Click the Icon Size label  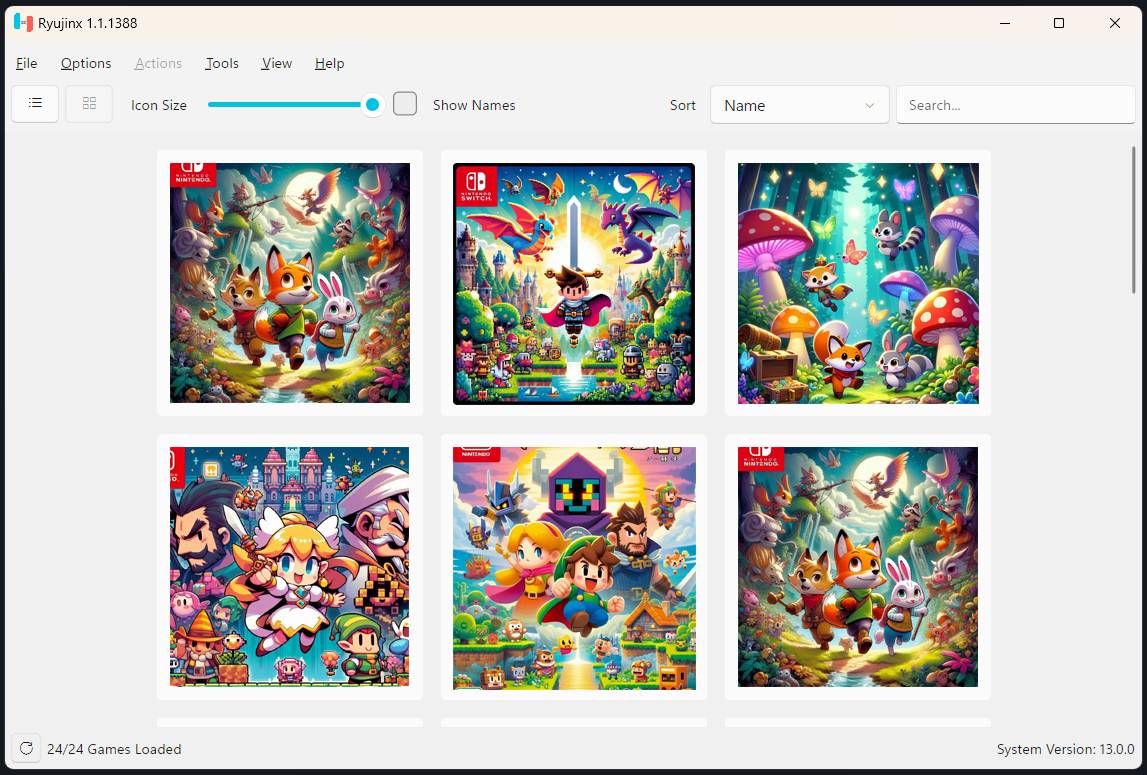tap(159, 105)
